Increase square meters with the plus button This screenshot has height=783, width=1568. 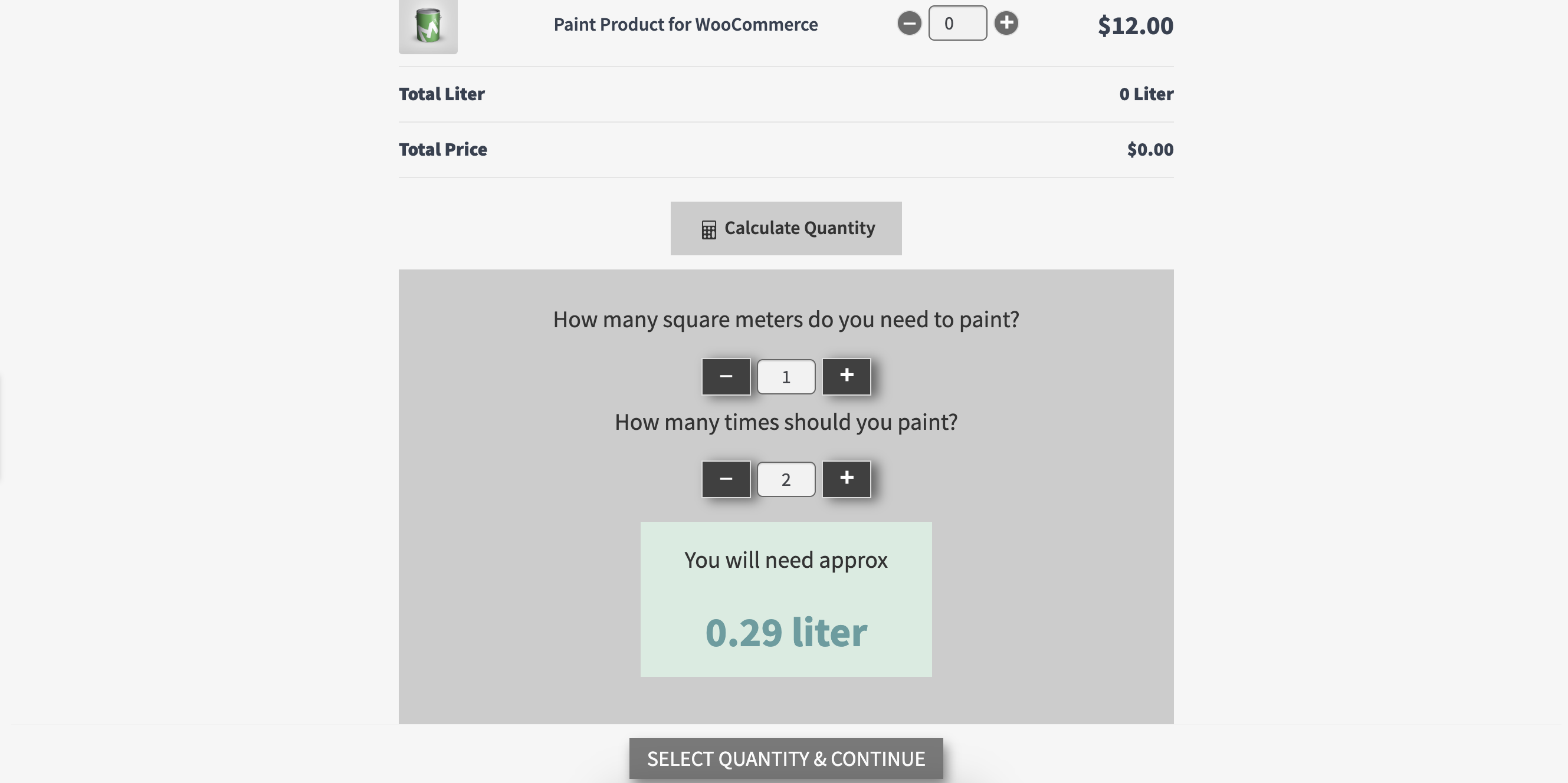[x=846, y=377]
